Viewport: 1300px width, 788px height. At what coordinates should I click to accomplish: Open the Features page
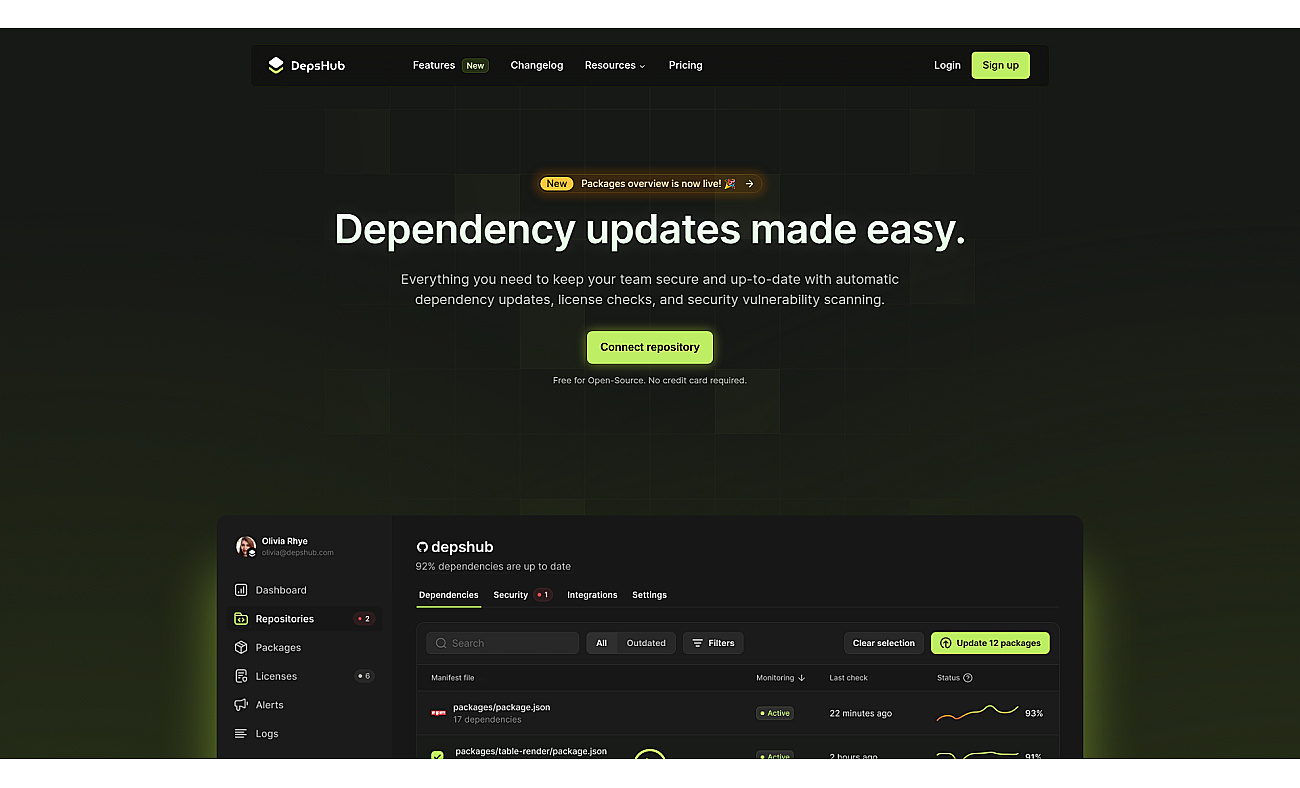(x=434, y=65)
